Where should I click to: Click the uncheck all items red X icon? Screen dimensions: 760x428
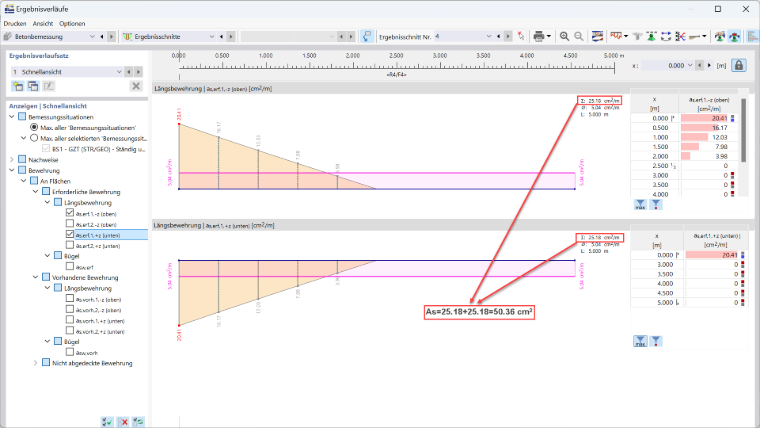pyautogui.click(x=123, y=422)
